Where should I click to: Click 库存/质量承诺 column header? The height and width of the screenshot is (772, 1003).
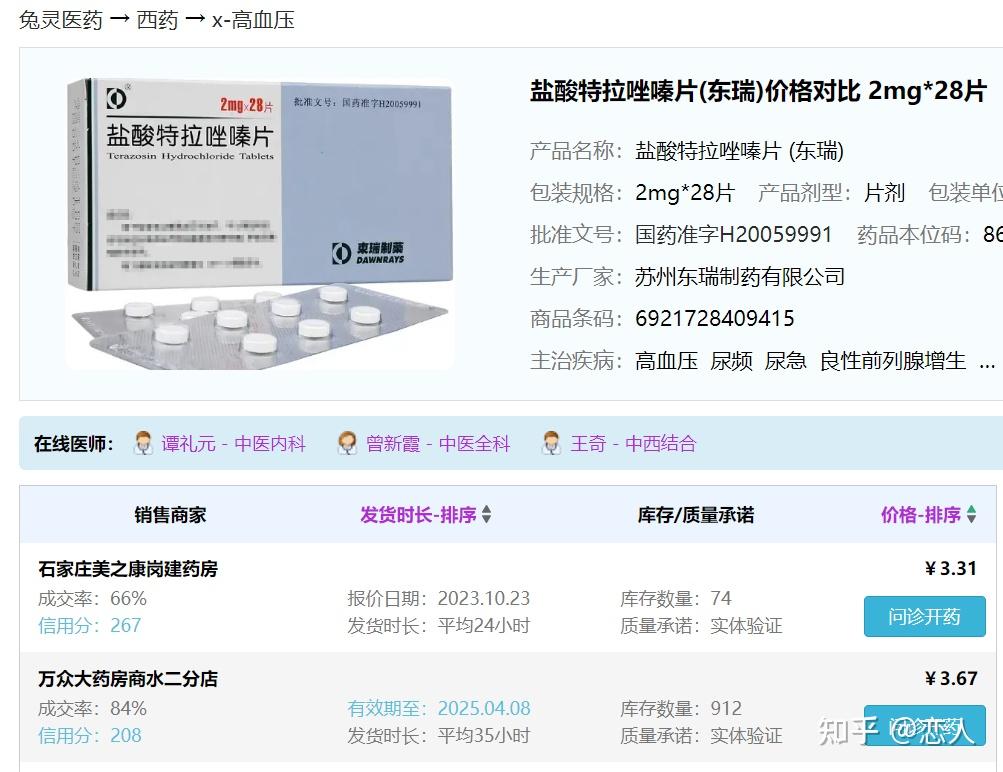(x=696, y=515)
